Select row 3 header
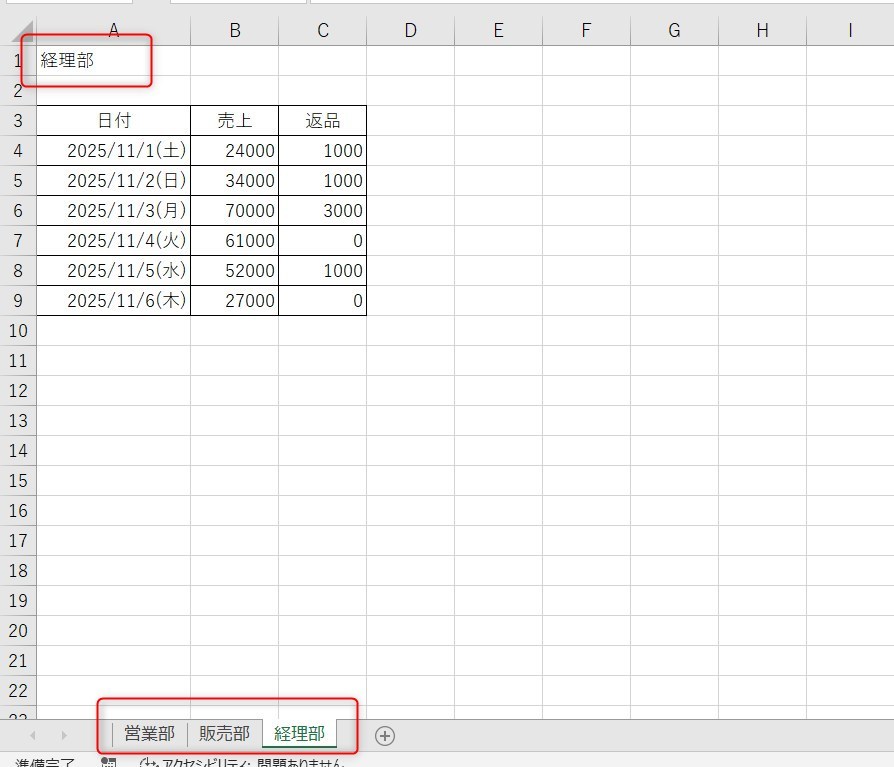 coord(17,121)
